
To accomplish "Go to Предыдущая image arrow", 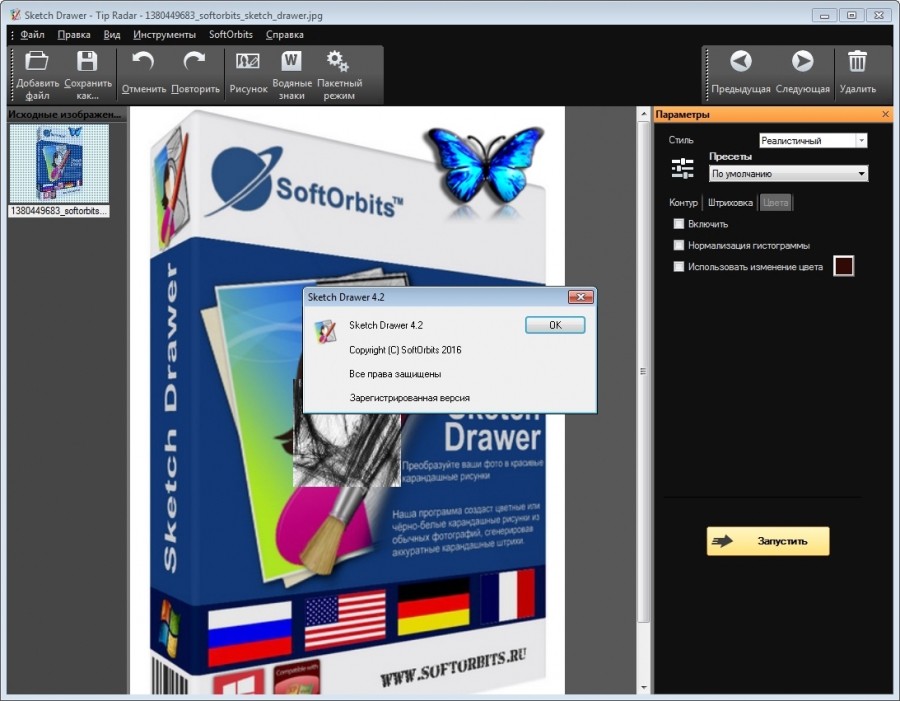I will [740, 61].
